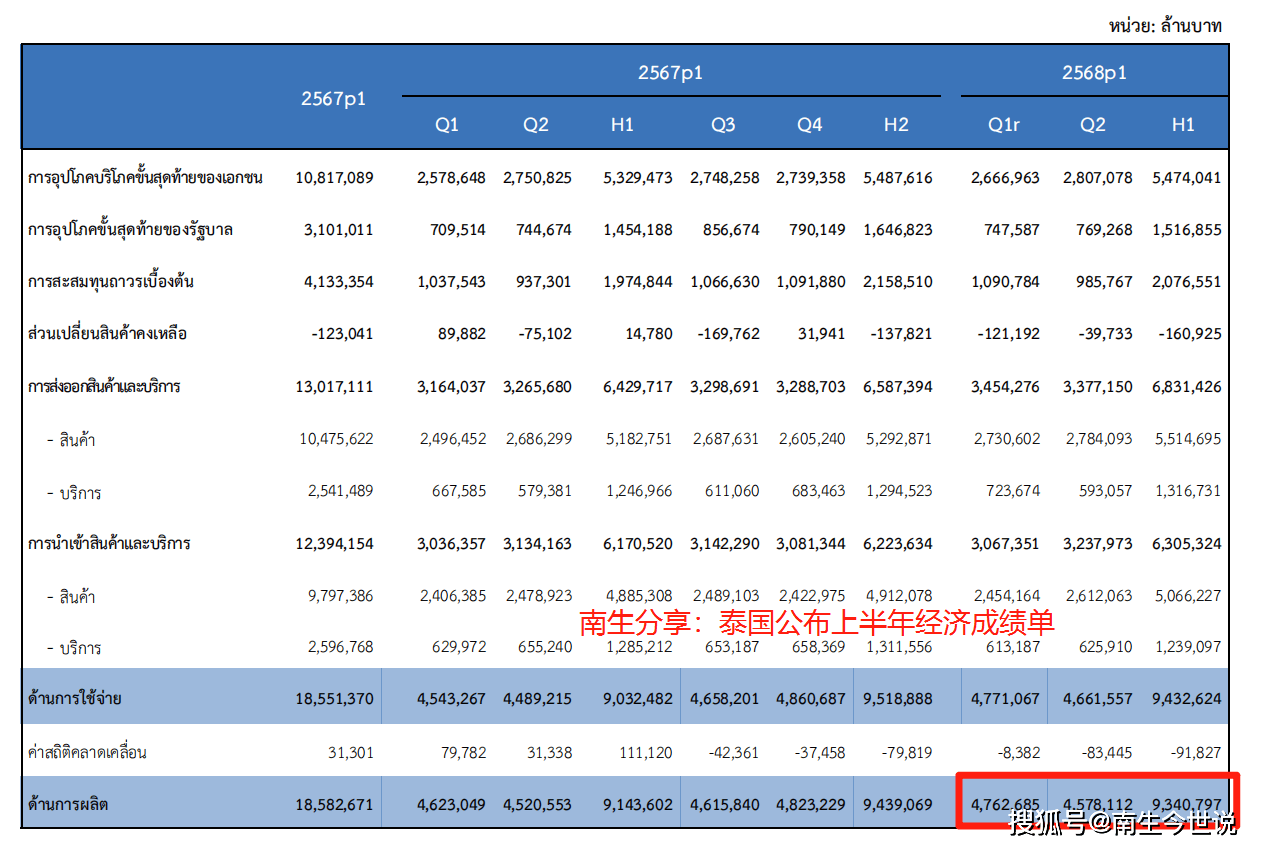Select the total value 18,582,671

334,804
